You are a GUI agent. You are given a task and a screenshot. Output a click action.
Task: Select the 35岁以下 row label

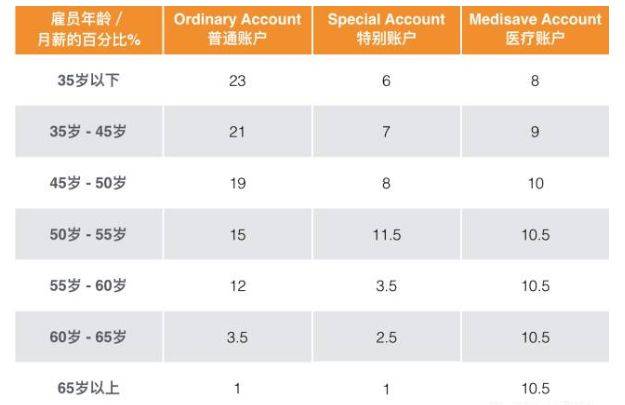[88, 82]
